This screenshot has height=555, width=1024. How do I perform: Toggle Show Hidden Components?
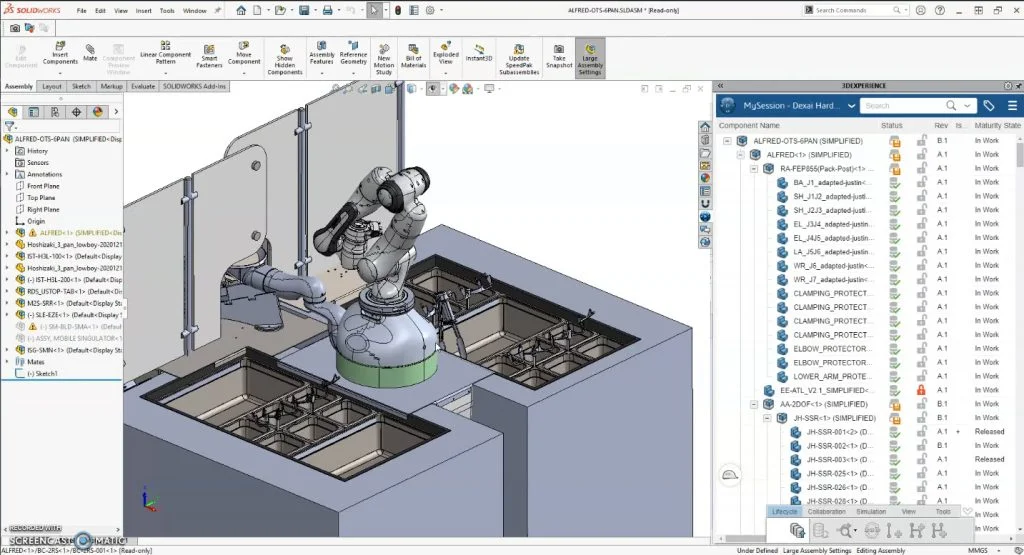(284, 55)
